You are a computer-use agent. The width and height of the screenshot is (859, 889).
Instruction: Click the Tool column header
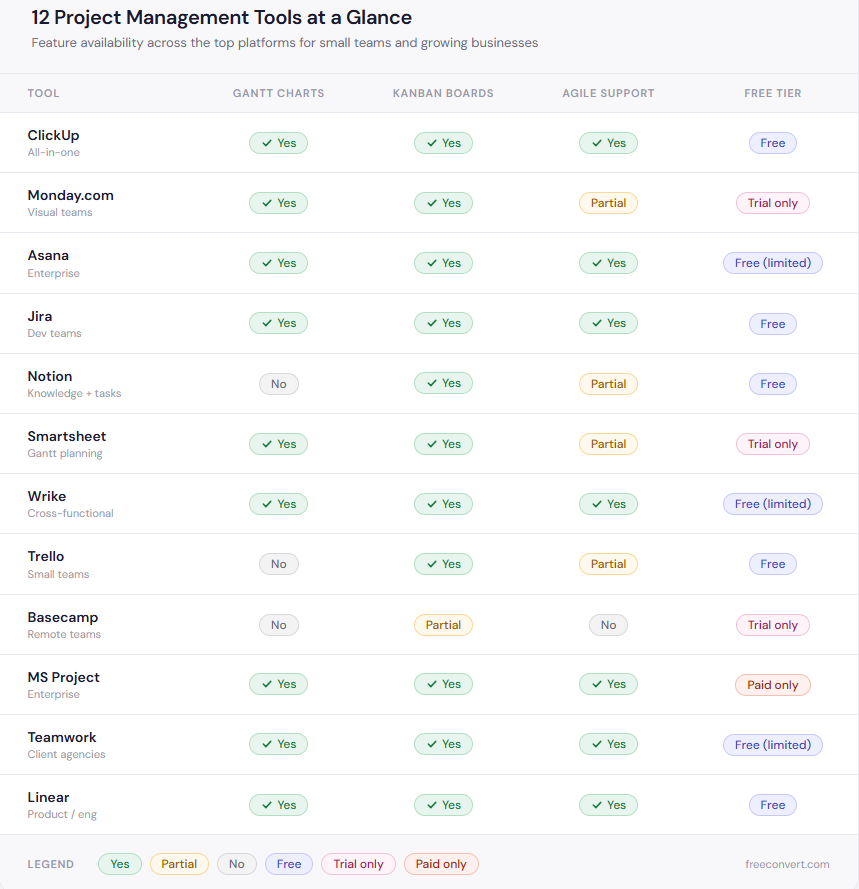[x=43, y=93]
